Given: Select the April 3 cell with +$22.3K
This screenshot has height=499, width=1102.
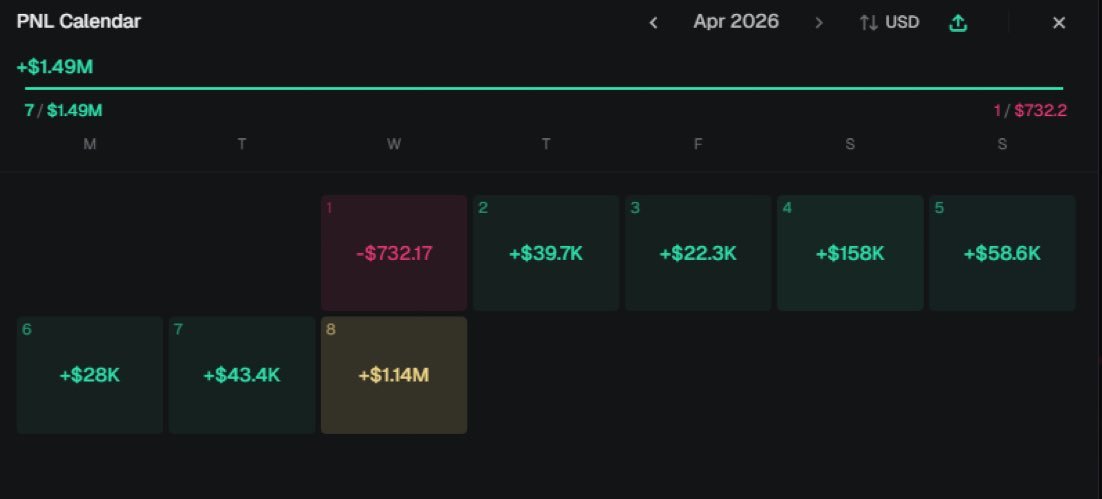Looking at the screenshot, I should (x=698, y=253).
